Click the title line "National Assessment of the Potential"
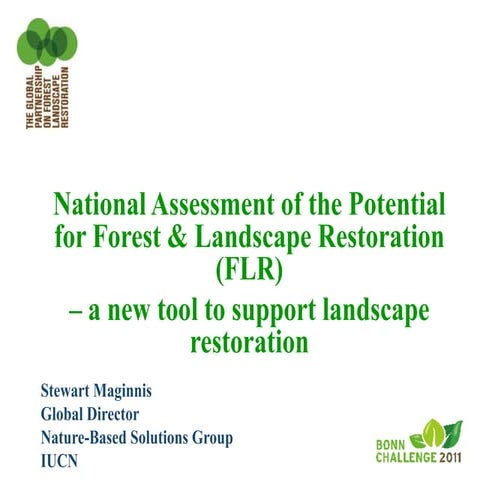Viewport: 480px width, 480px height. [249, 203]
